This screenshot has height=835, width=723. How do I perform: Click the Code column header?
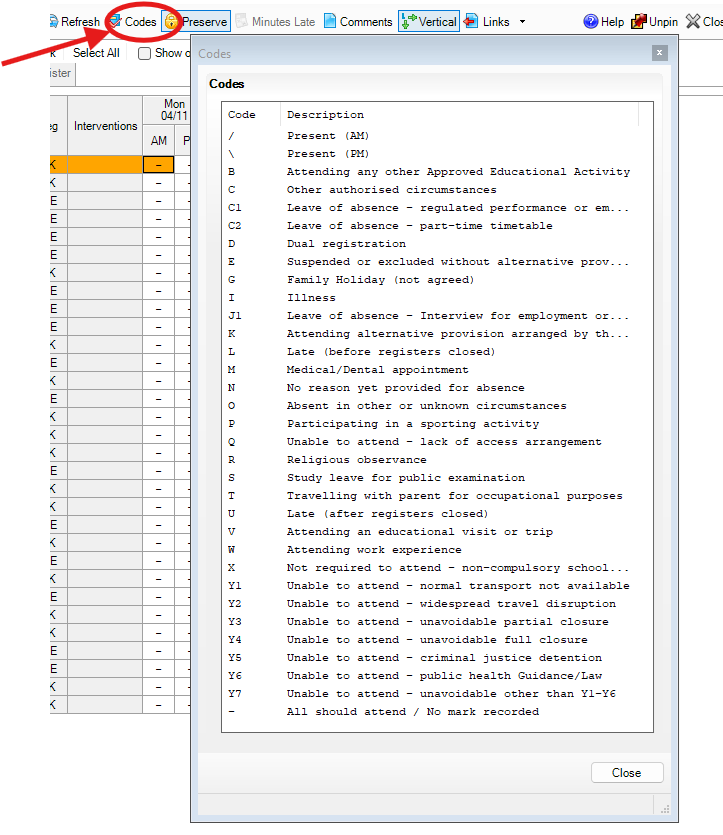[x=242, y=115]
